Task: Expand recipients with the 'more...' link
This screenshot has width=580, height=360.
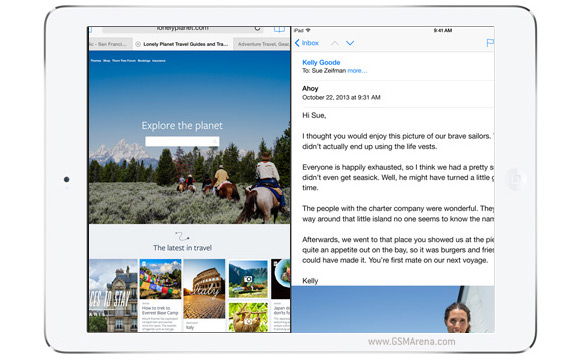Action: coord(357,71)
